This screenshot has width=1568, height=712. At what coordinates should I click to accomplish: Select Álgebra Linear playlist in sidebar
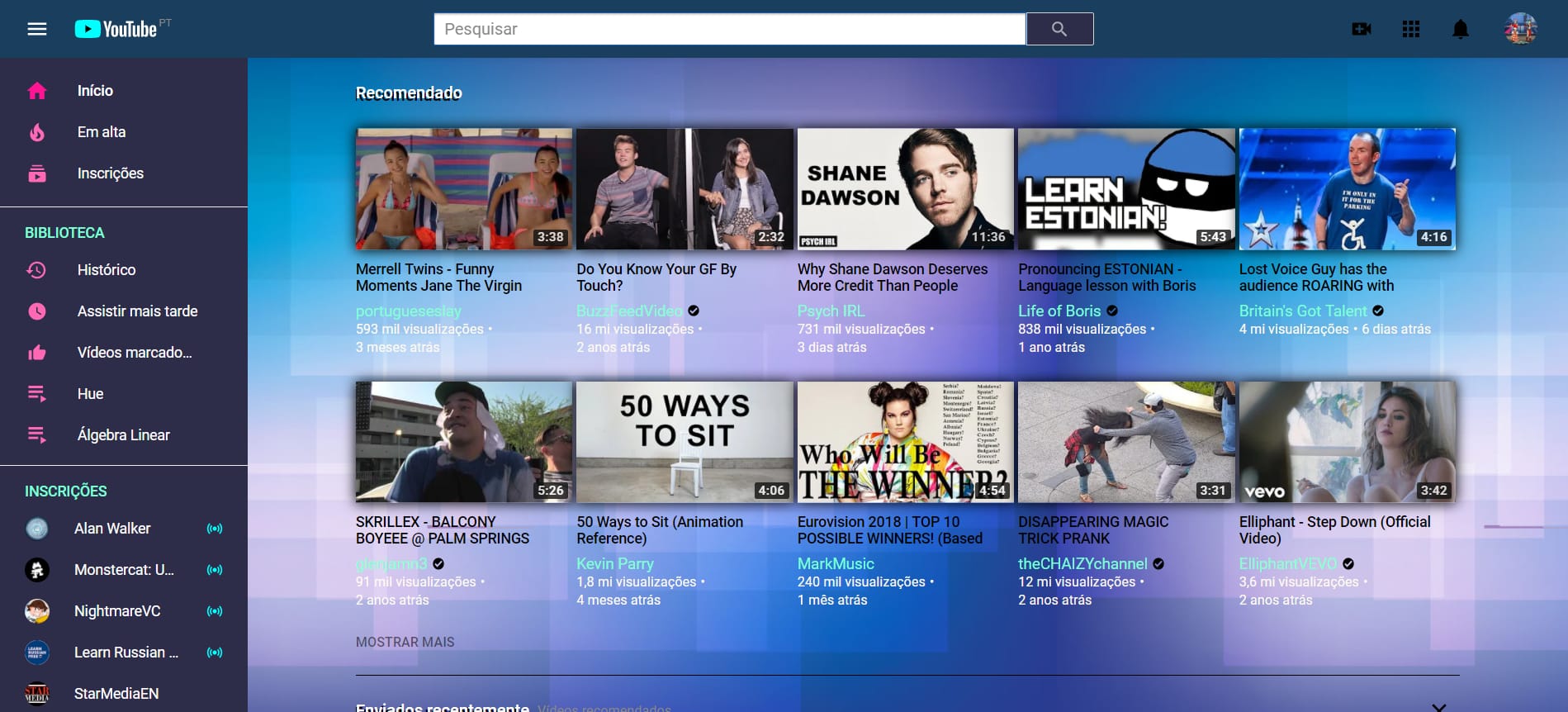124,435
